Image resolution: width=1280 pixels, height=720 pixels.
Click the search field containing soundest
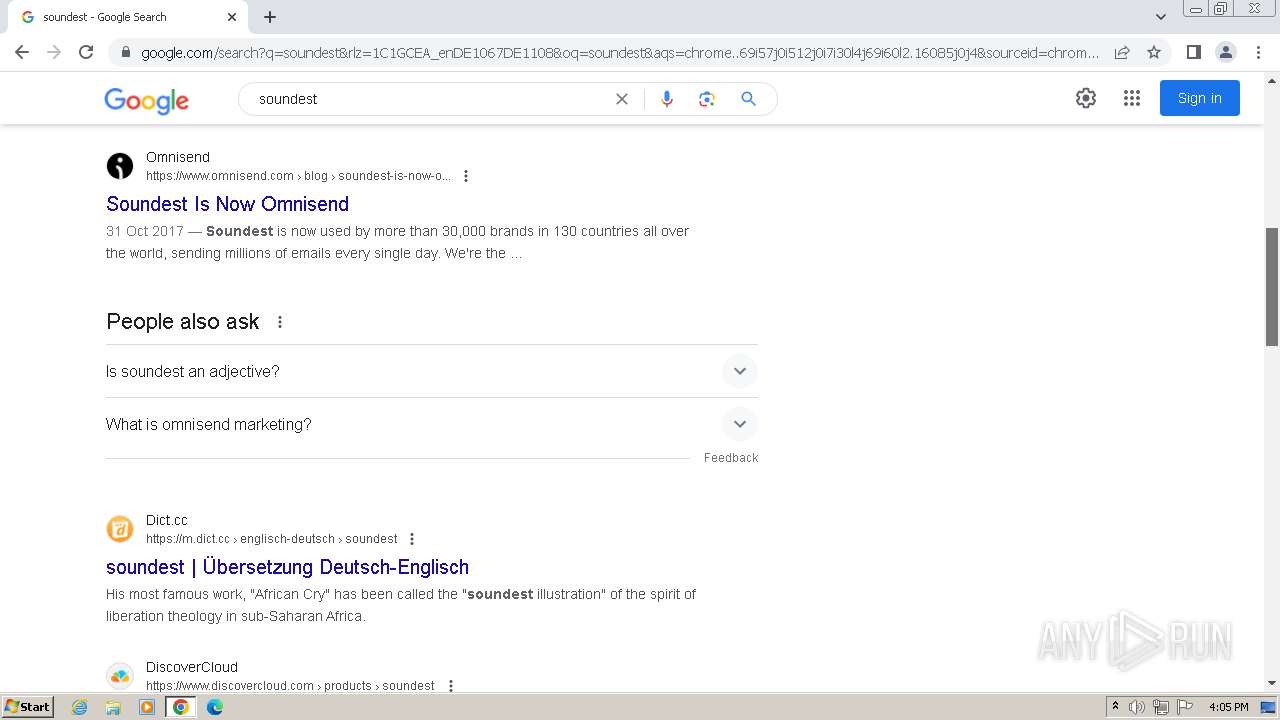[430, 99]
